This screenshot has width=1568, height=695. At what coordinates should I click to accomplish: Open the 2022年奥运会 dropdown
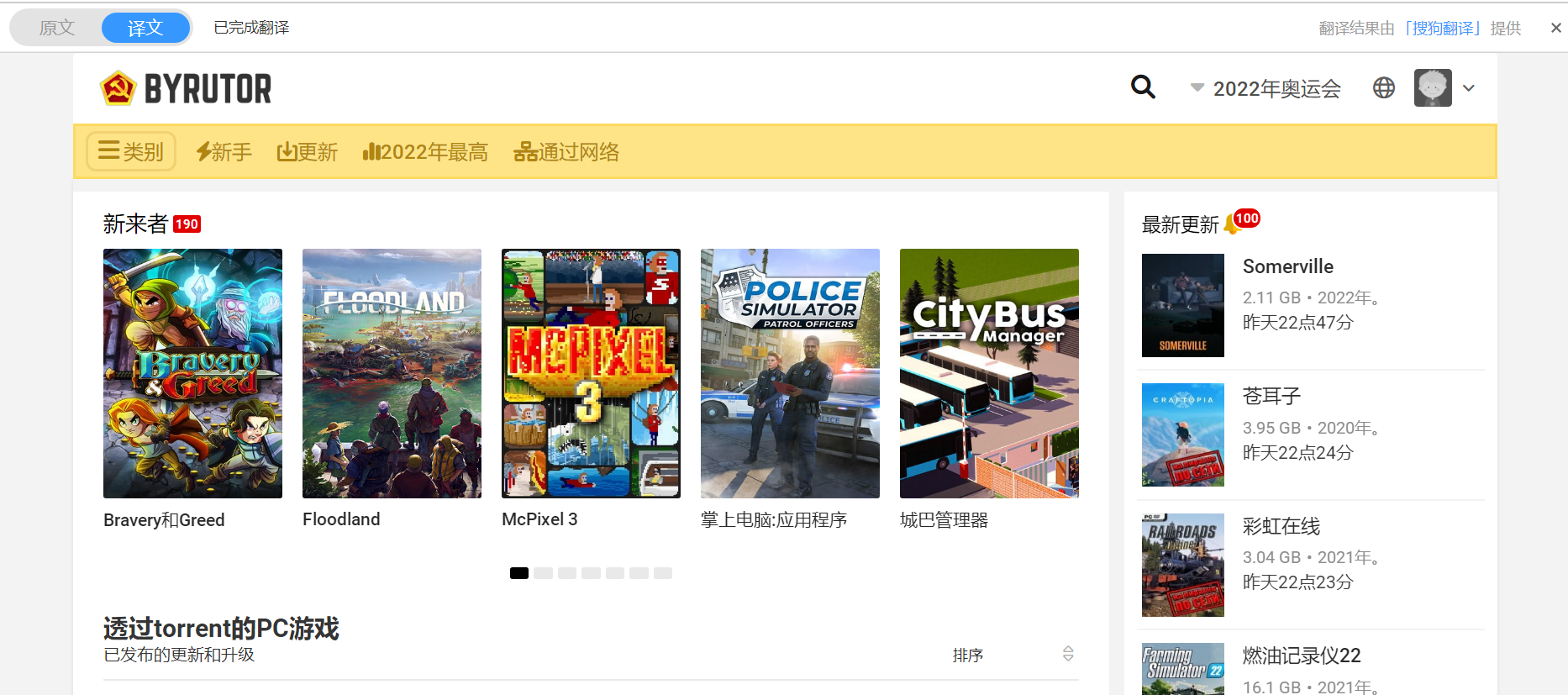click(x=1266, y=88)
